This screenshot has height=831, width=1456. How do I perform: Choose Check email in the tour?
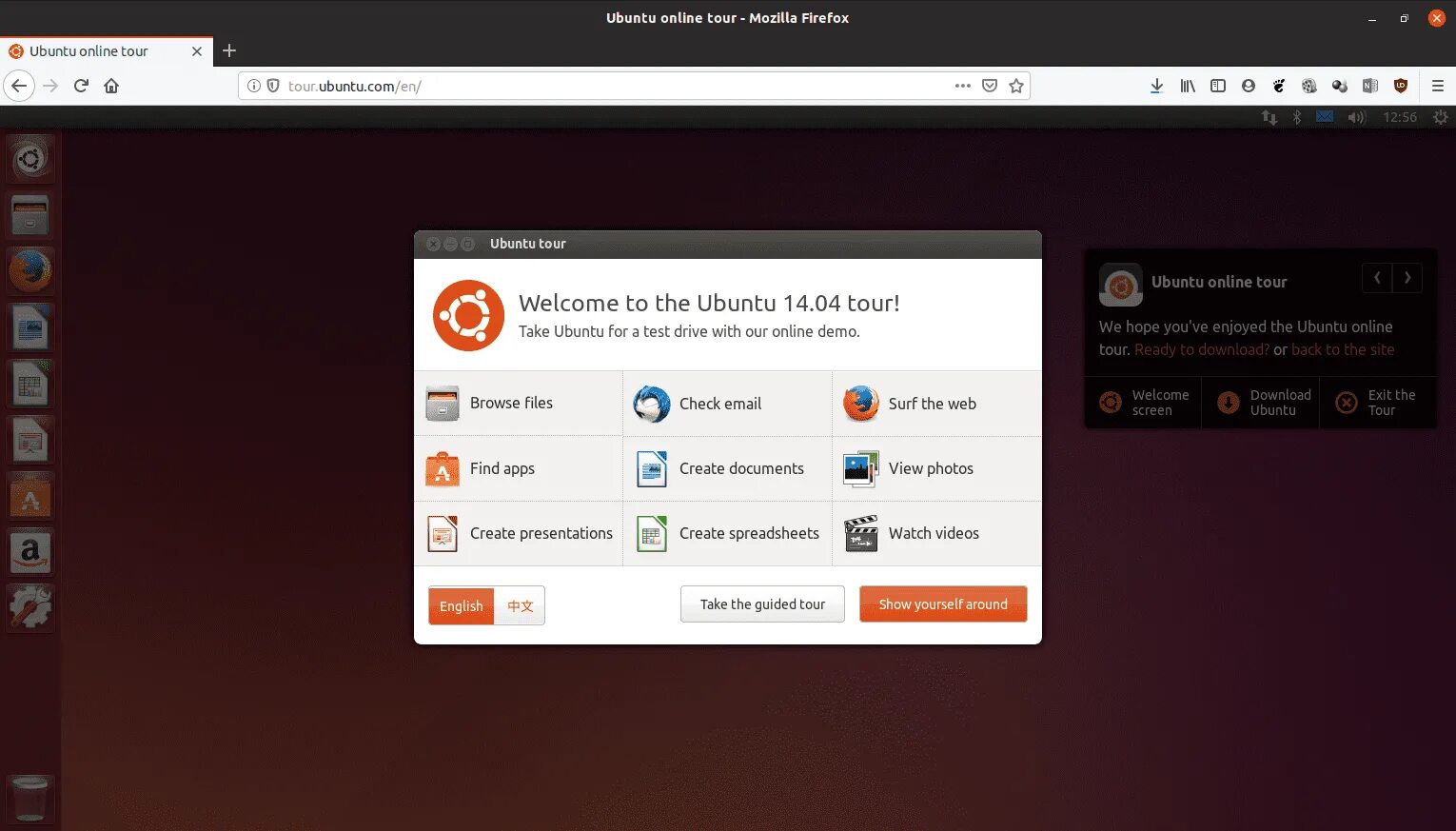pos(728,404)
